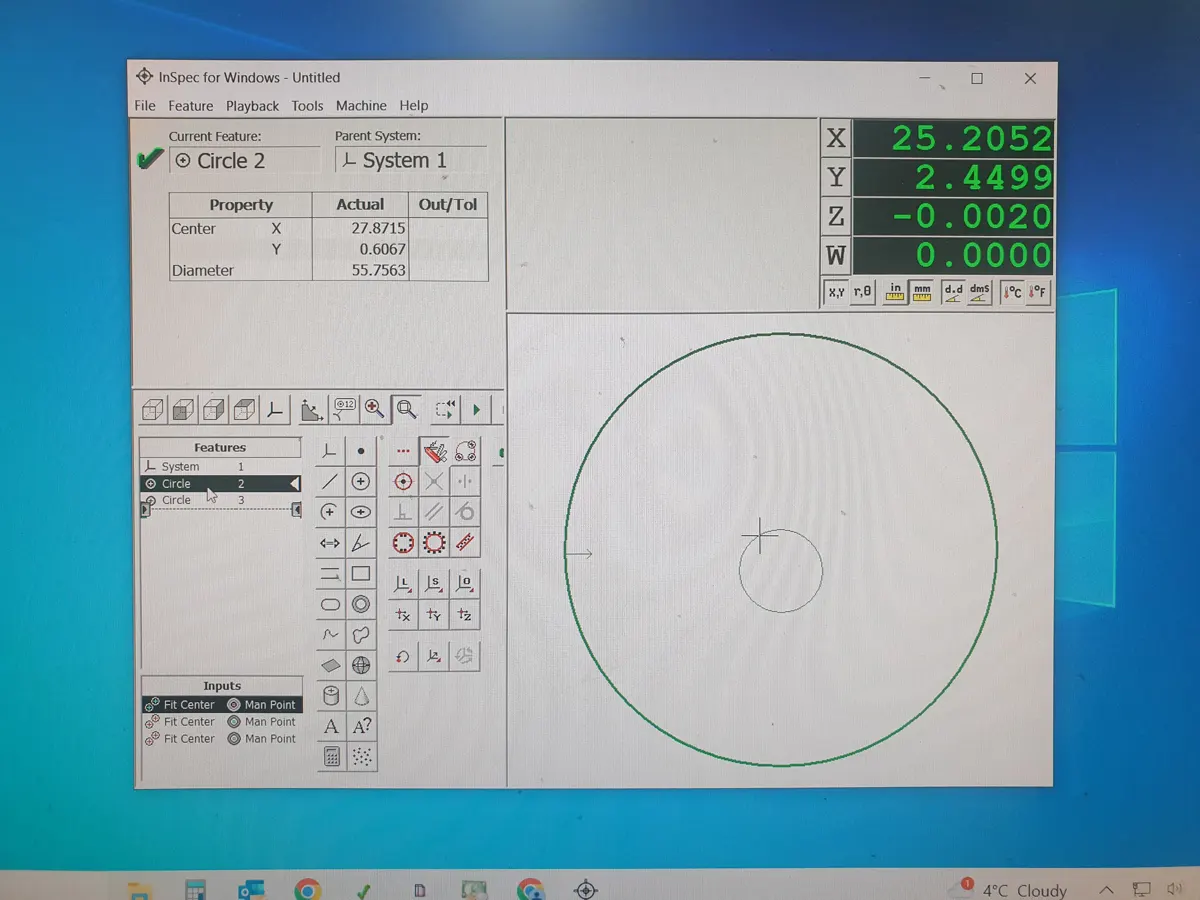Screen dimensions: 1200x900
Task: Switch units to inches
Action: pos(895,292)
